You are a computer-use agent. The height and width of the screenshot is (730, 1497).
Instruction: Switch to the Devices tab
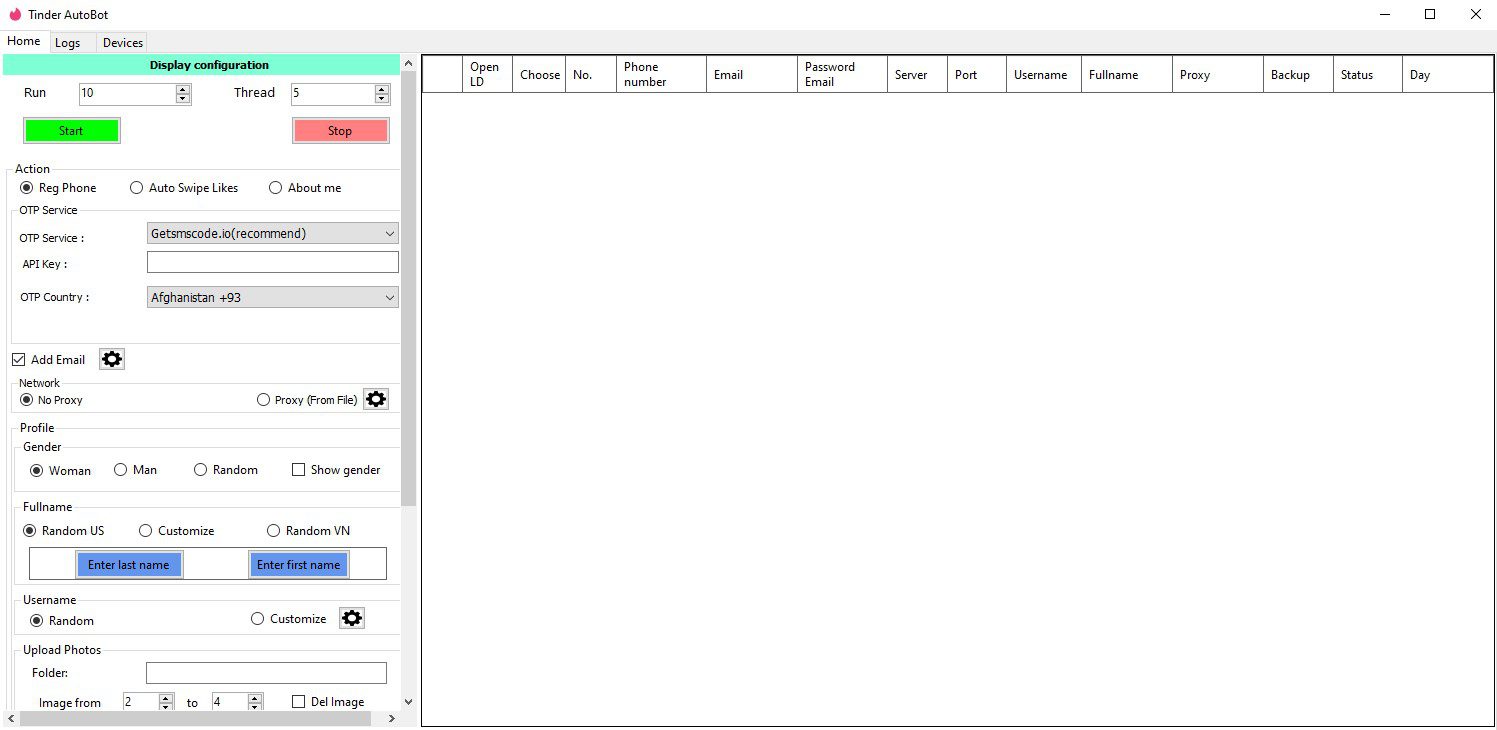pyautogui.click(x=123, y=43)
